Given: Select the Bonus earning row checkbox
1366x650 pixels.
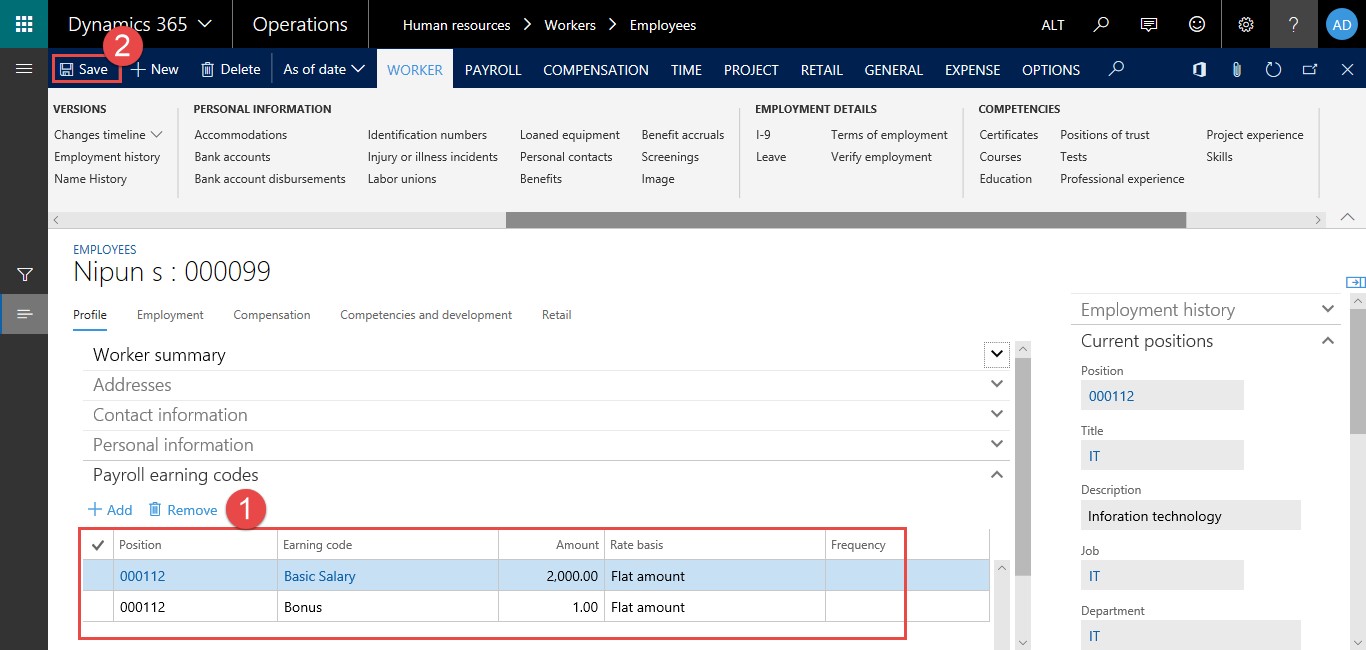Looking at the screenshot, I should [x=97, y=606].
